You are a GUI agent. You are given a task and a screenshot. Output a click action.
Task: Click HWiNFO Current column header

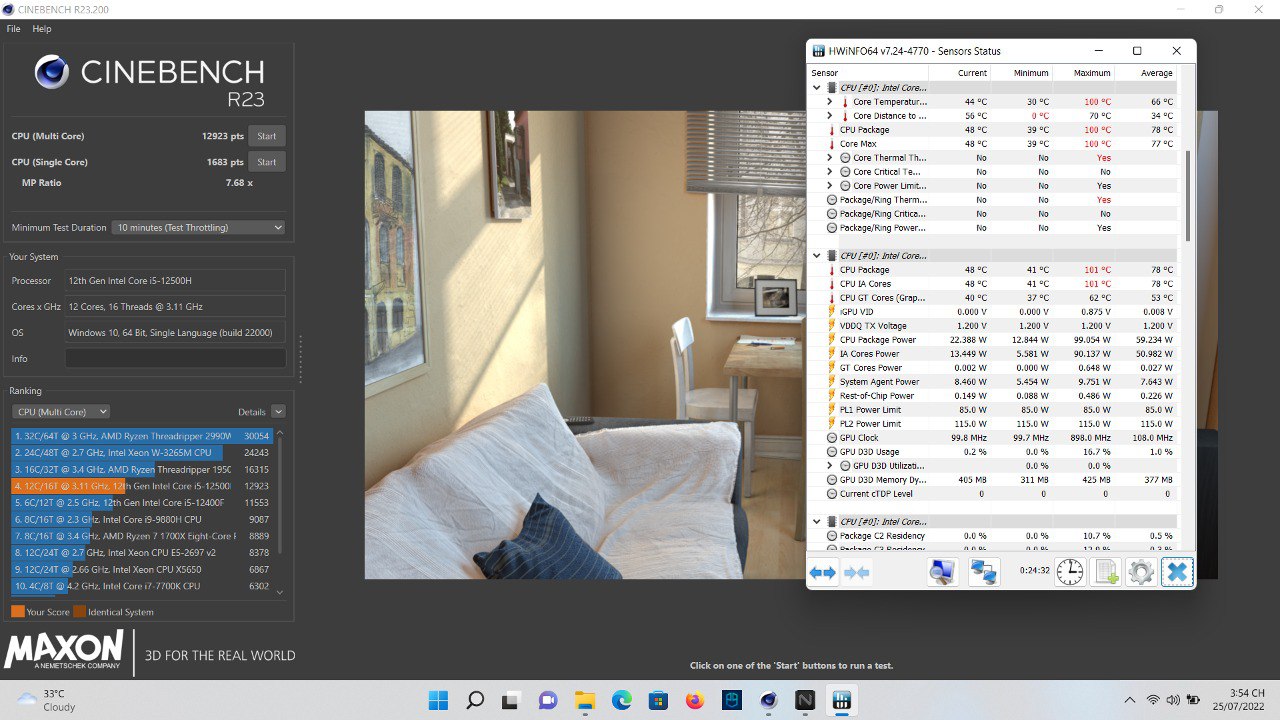point(959,73)
